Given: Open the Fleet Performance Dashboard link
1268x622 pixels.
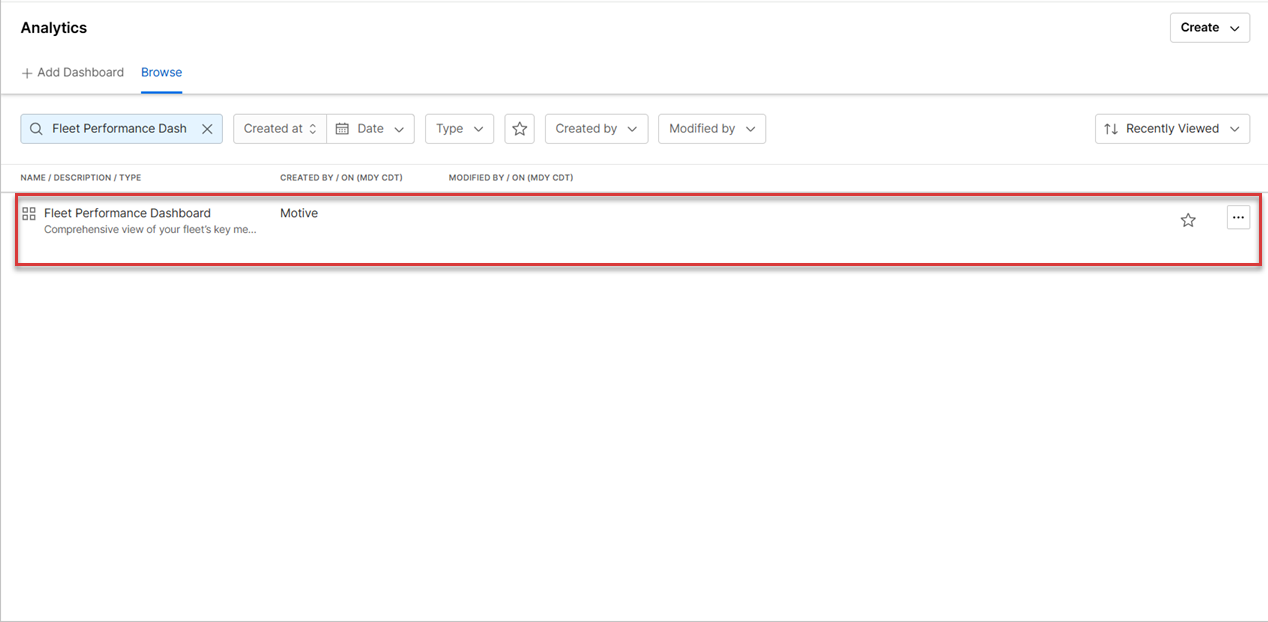Looking at the screenshot, I should 127,213.
